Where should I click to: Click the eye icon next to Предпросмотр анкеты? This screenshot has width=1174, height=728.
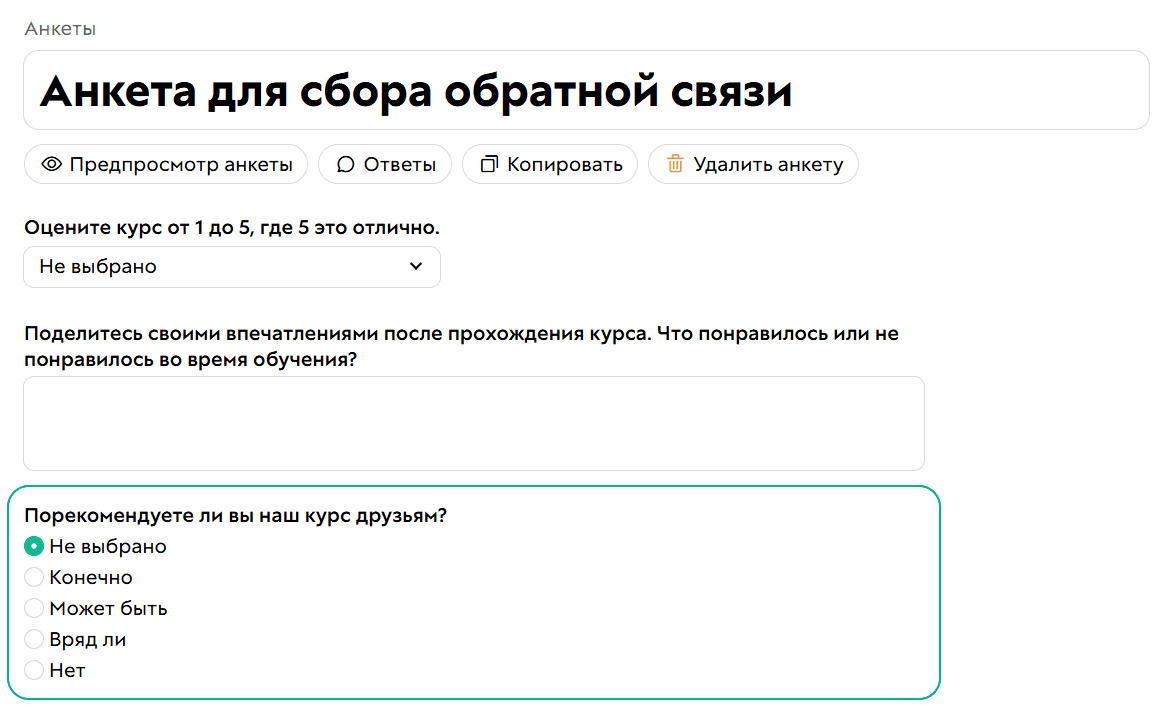54,164
